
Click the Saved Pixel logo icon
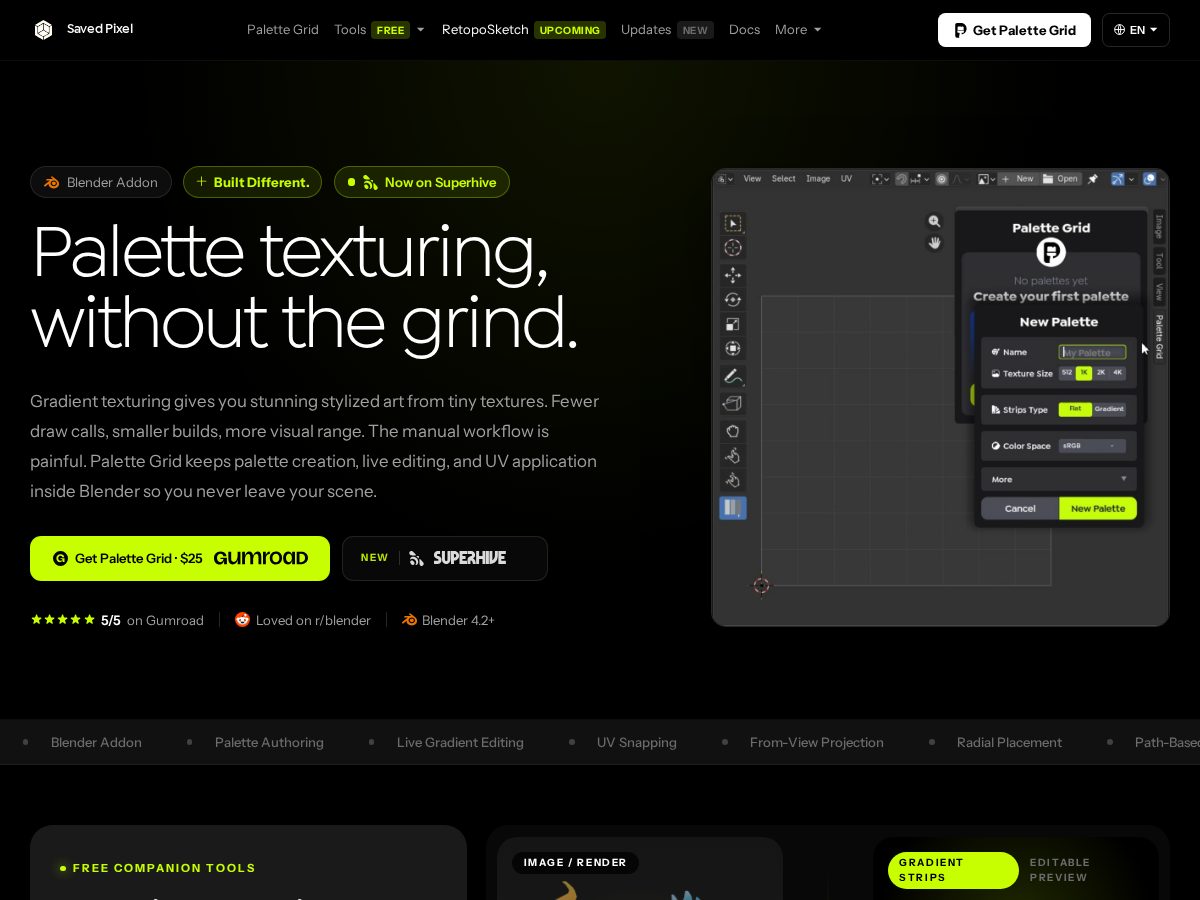[43, 30]
